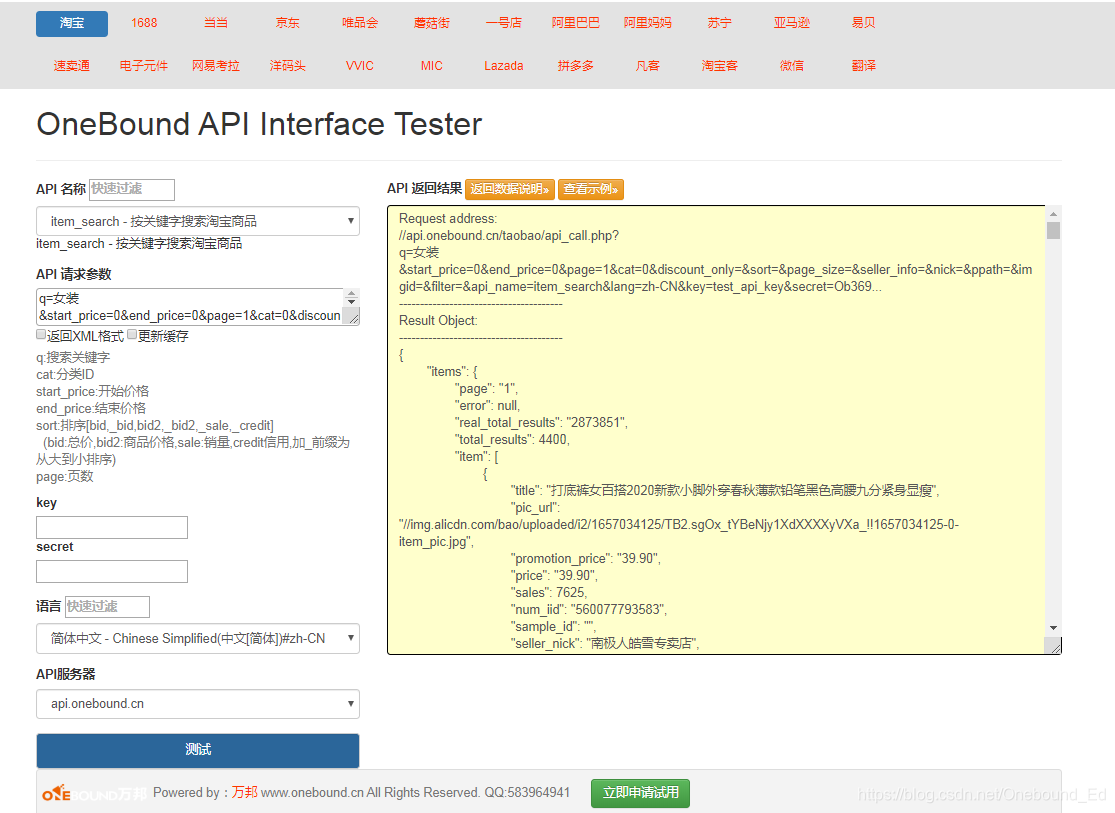Screen dimensions: 1115x813
Task: Switch to the 洋码头 tab
Action: [287, 66]
